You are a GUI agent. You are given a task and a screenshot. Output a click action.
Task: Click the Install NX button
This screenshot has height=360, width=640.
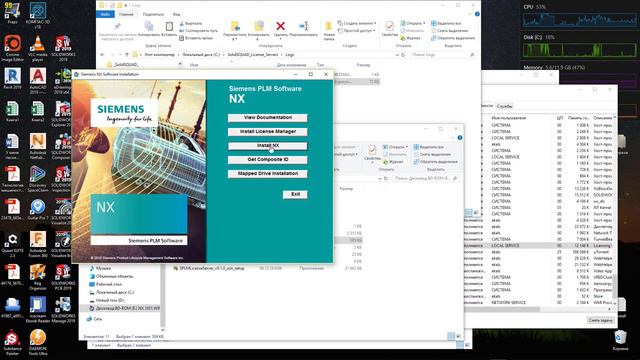(267, 146)
